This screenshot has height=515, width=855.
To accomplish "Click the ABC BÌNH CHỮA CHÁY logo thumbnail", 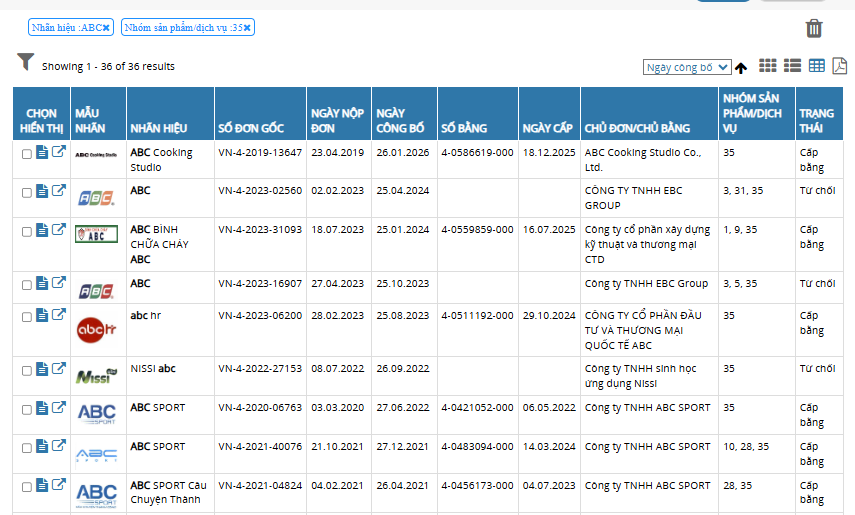I will click(97, 234).
